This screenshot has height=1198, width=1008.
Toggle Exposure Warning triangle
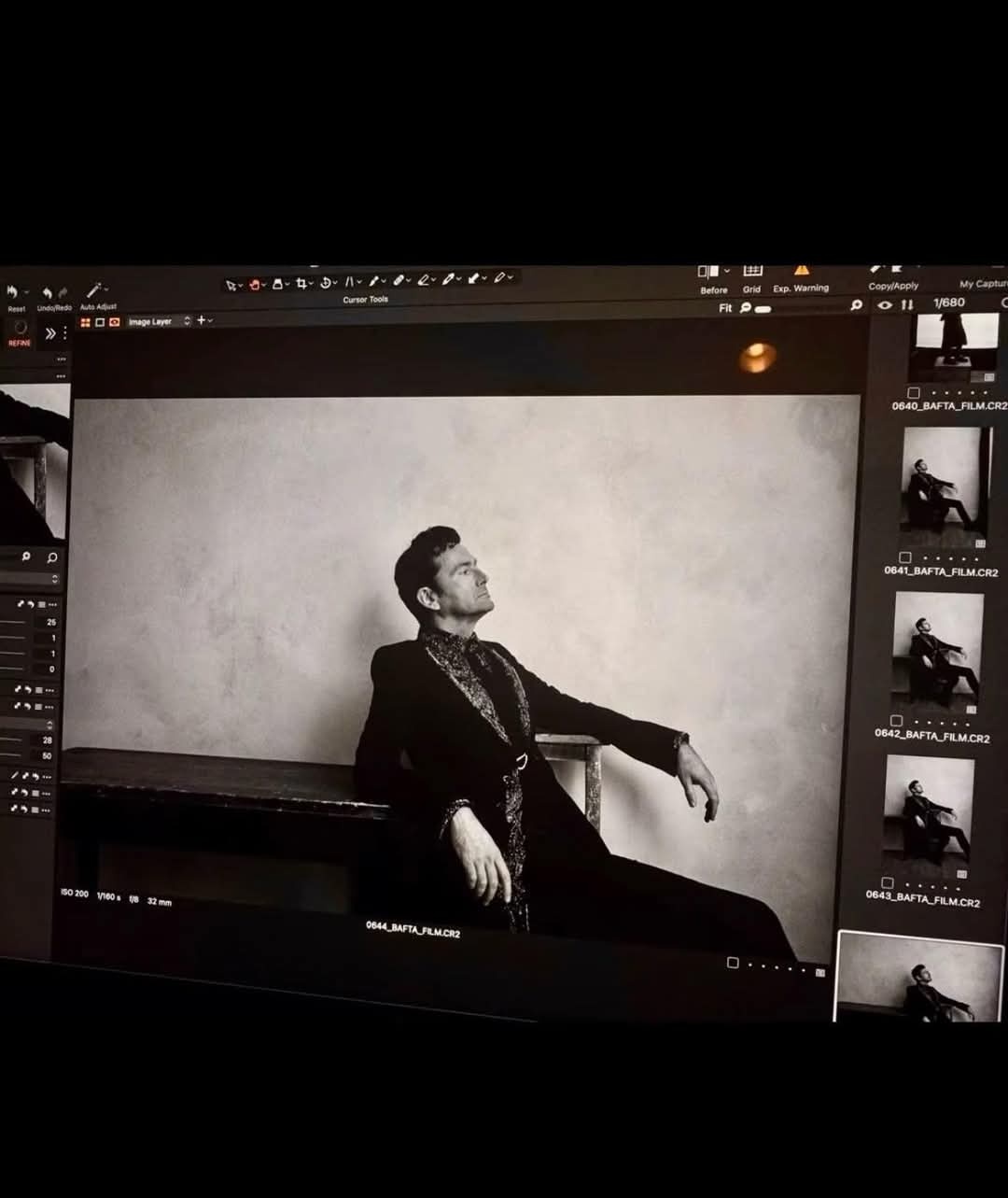click(x=801, y=271)
